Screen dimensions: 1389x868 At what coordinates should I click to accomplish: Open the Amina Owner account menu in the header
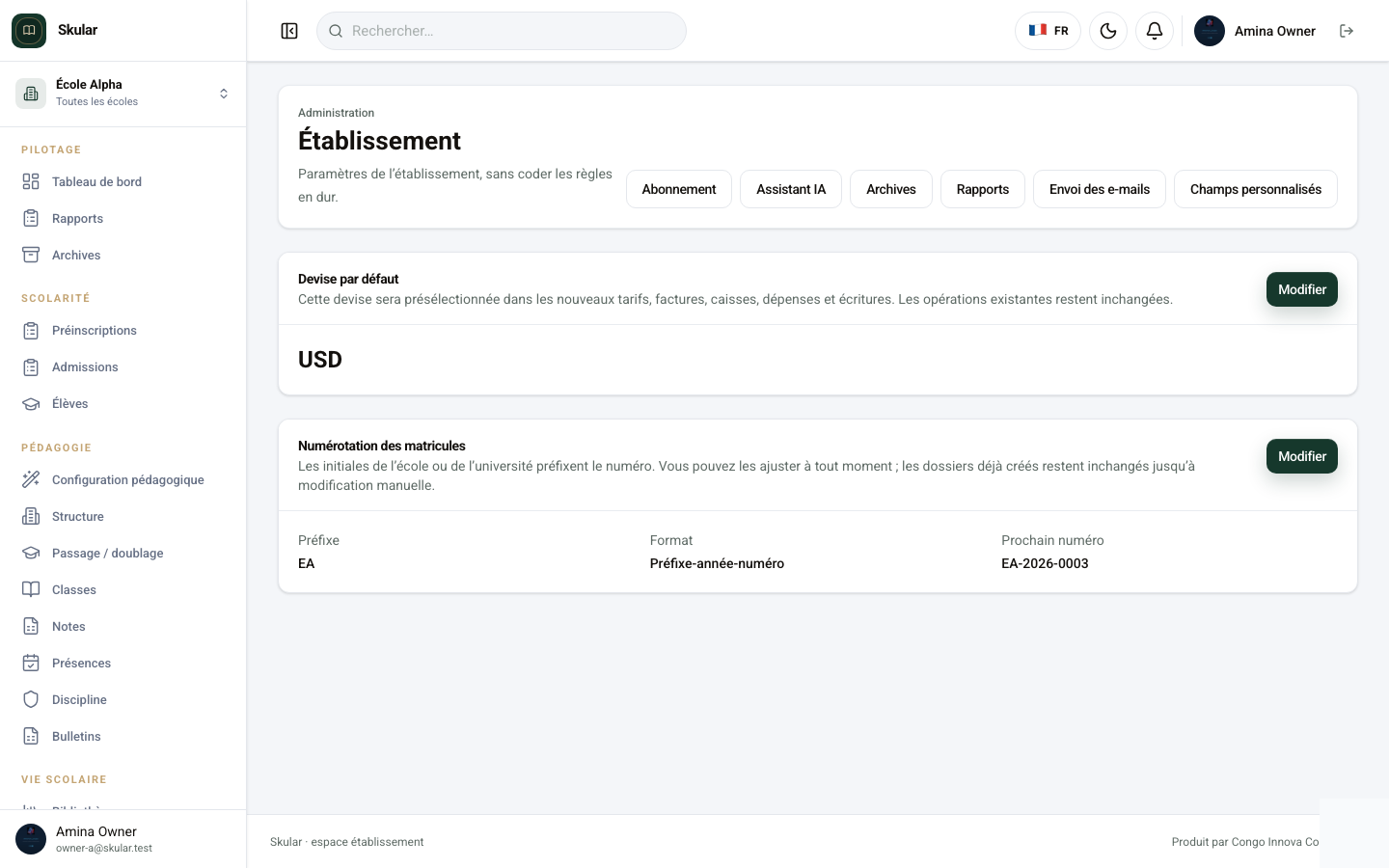pyautogui.click(x=1255, y=31)
